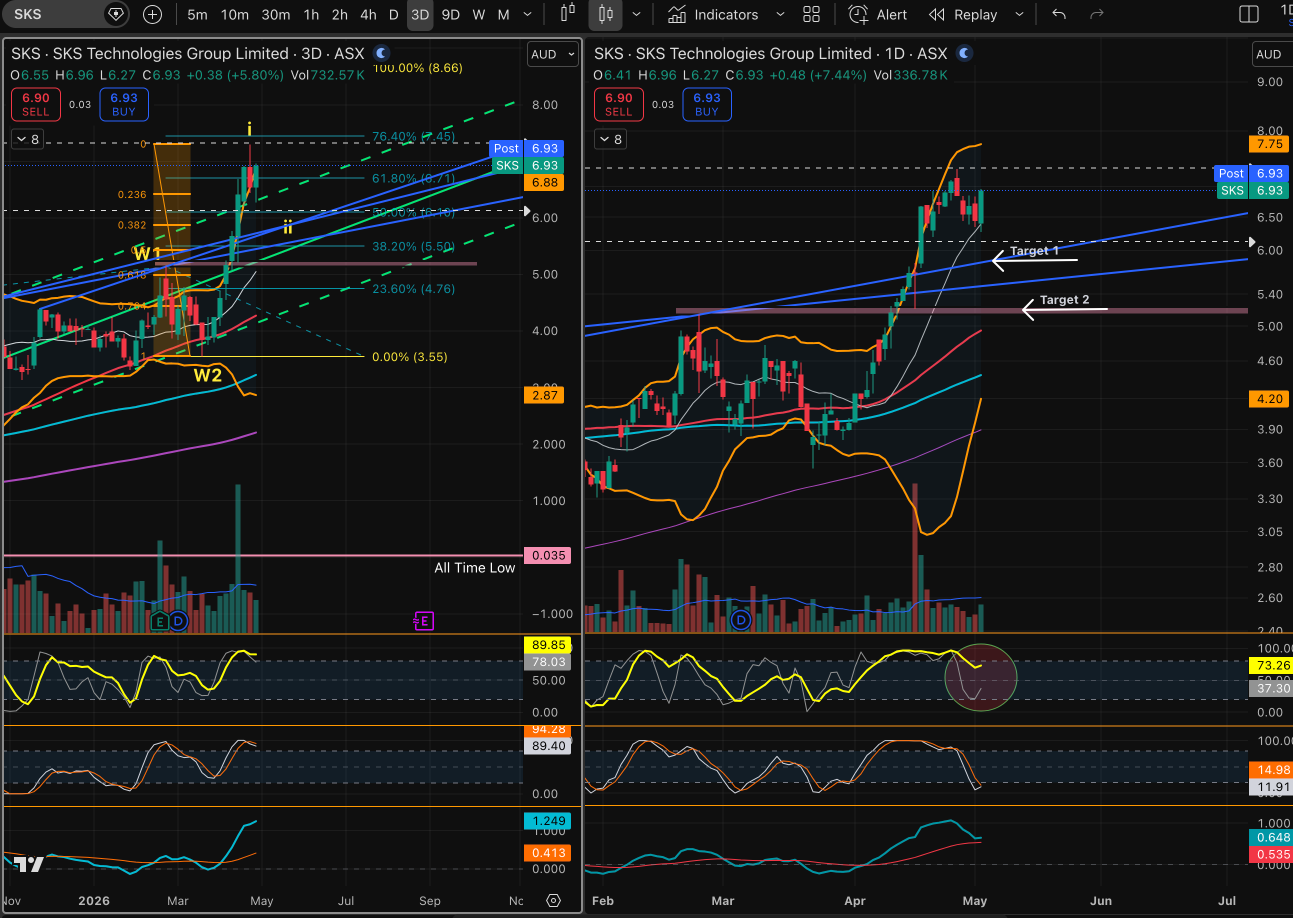The height and width of the screenshot is (918, 1293).
Task: Click the W2 wave label
Action: pyautogui.click(x=208, y=376)
